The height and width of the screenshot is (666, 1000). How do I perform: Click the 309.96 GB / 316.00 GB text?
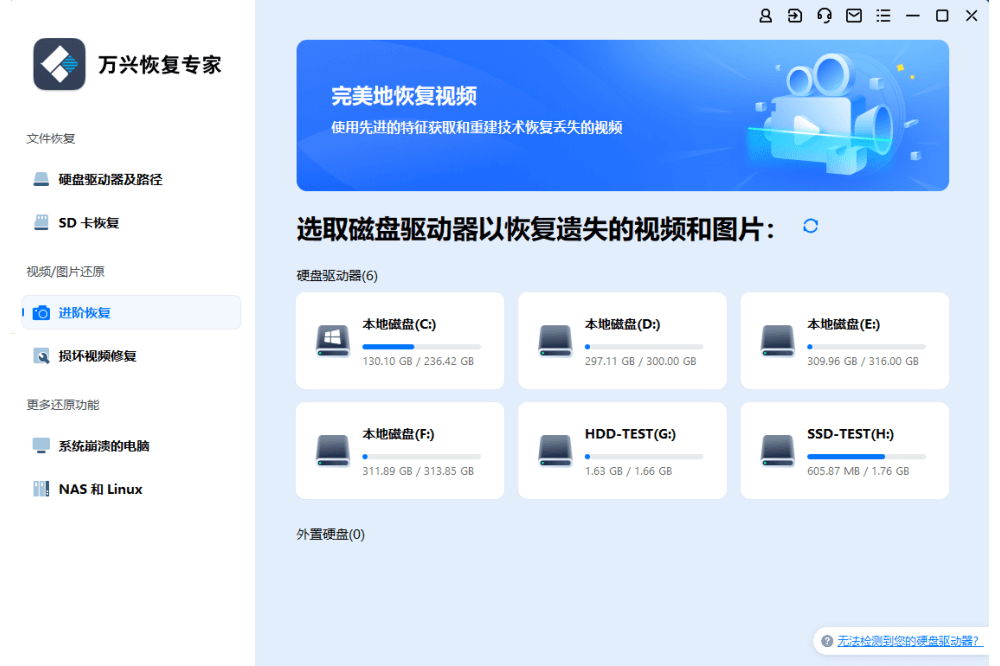click(863, 361)
